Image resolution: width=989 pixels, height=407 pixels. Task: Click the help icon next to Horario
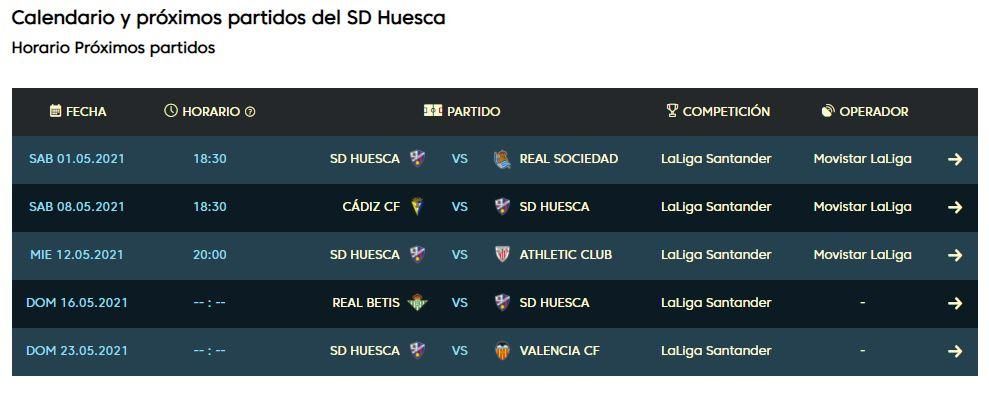pyautogui.click(x=250, y=112)
